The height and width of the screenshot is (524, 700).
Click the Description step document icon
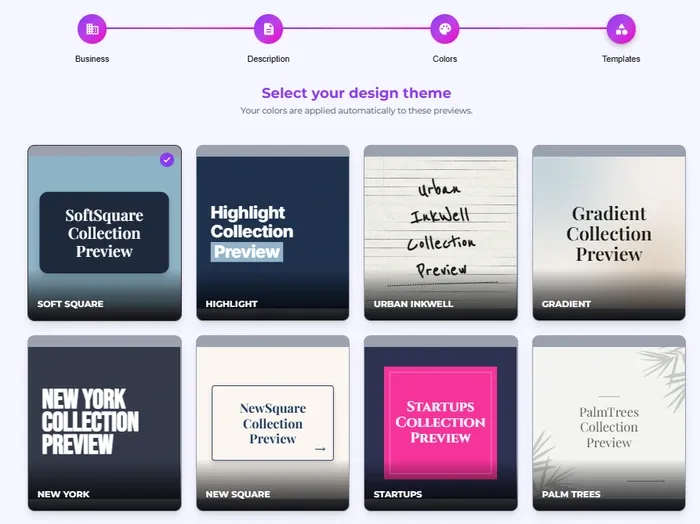coord(268,29)
